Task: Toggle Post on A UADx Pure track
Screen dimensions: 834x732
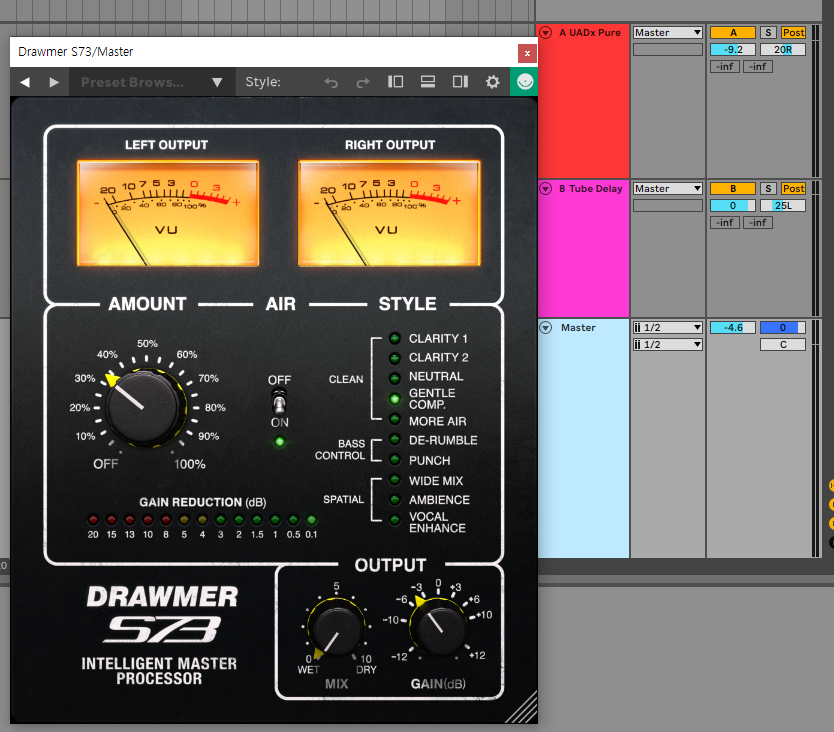Action: click(793, 32)
